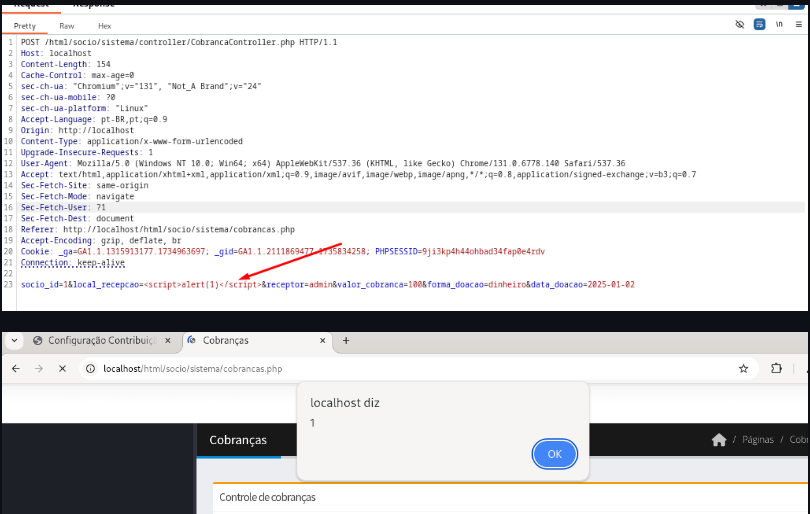Go forward in browser history
Screen dimensions: 810x514
click(39, 369)
